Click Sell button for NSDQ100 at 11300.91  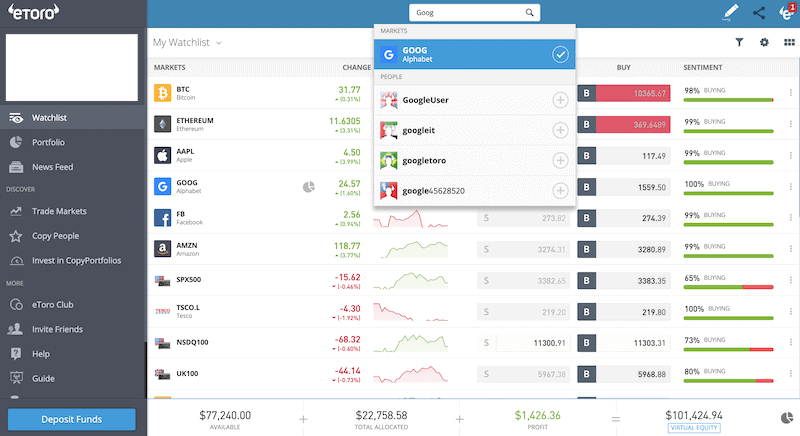(x=523, y=343)
